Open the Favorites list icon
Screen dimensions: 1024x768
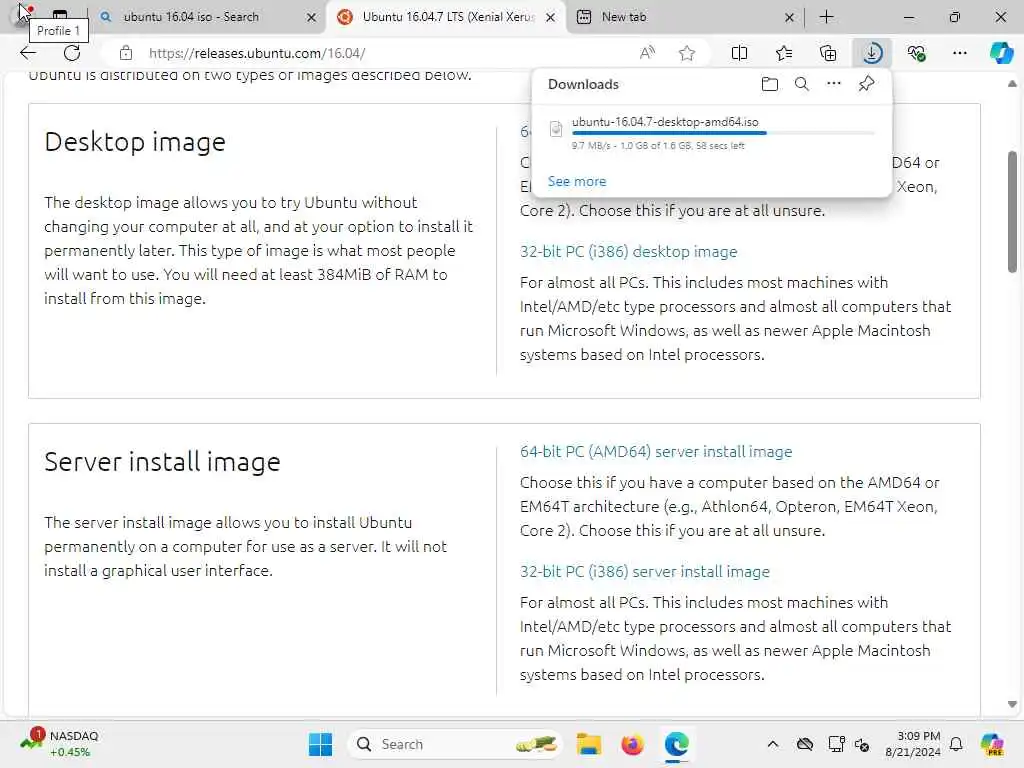tap(784, 53)
